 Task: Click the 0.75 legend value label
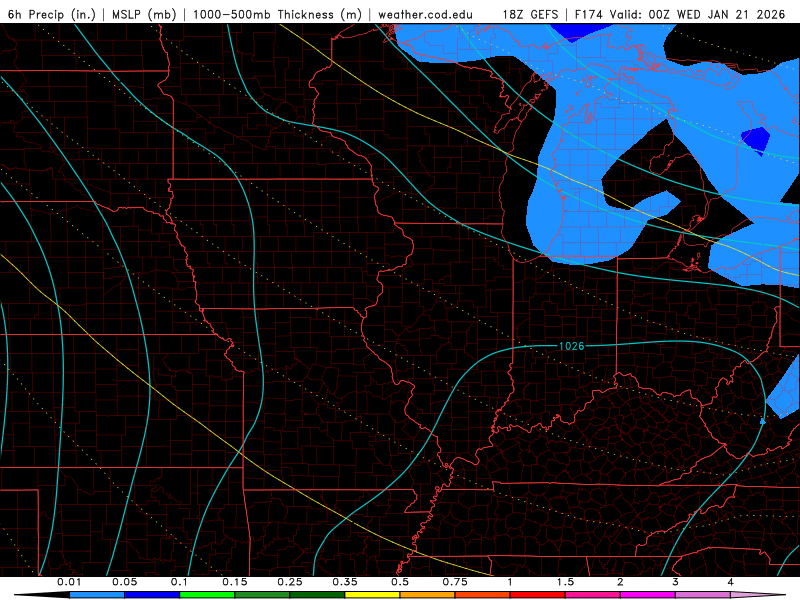[x=455, y=582]
